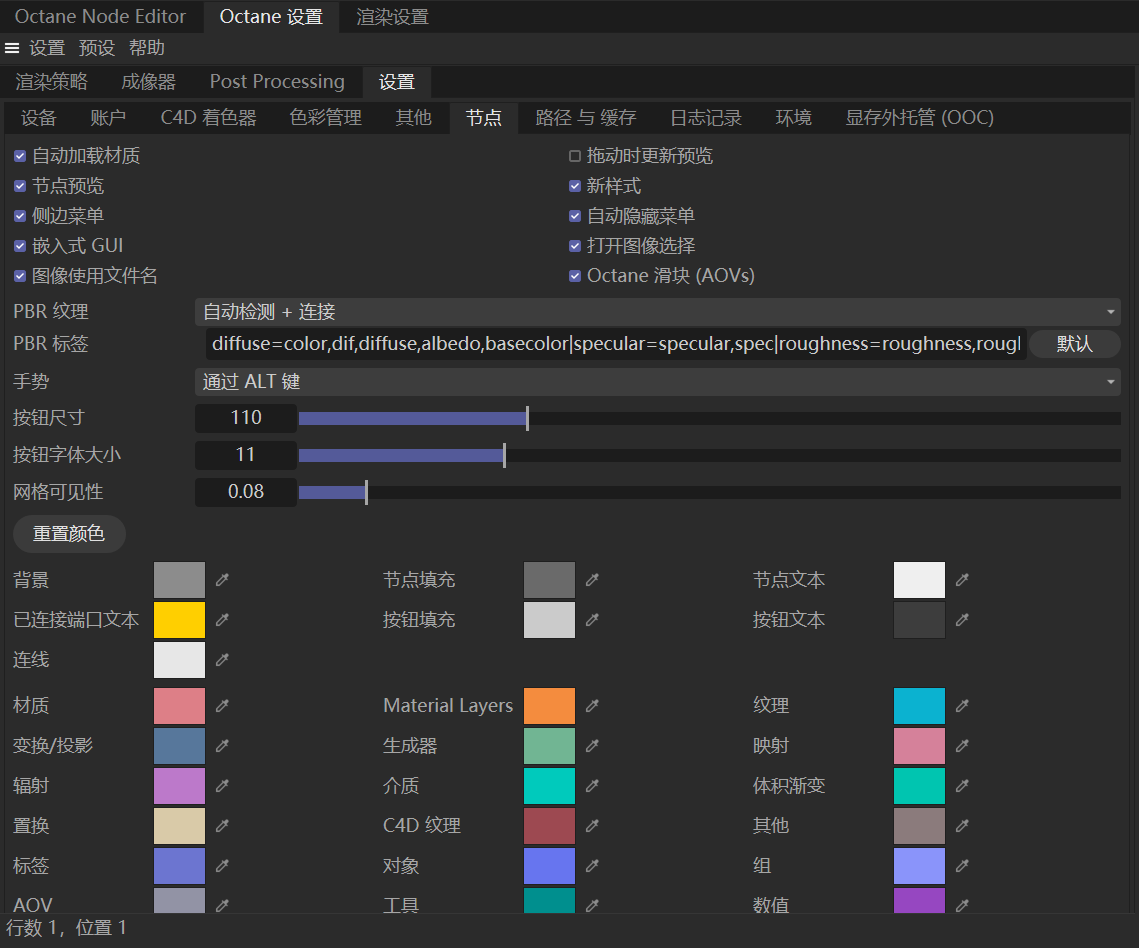This screenshot has width=1139, height=948.
Task: Select the eyedropper beside 纹理 swatch
Action: coord(961,705)
